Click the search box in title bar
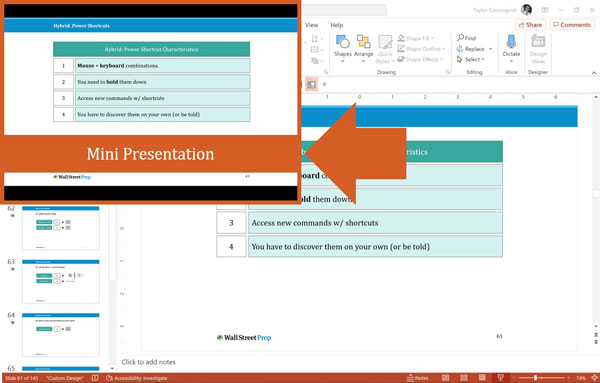This screenshot has width=600, height=383. (x=344, y=10)
